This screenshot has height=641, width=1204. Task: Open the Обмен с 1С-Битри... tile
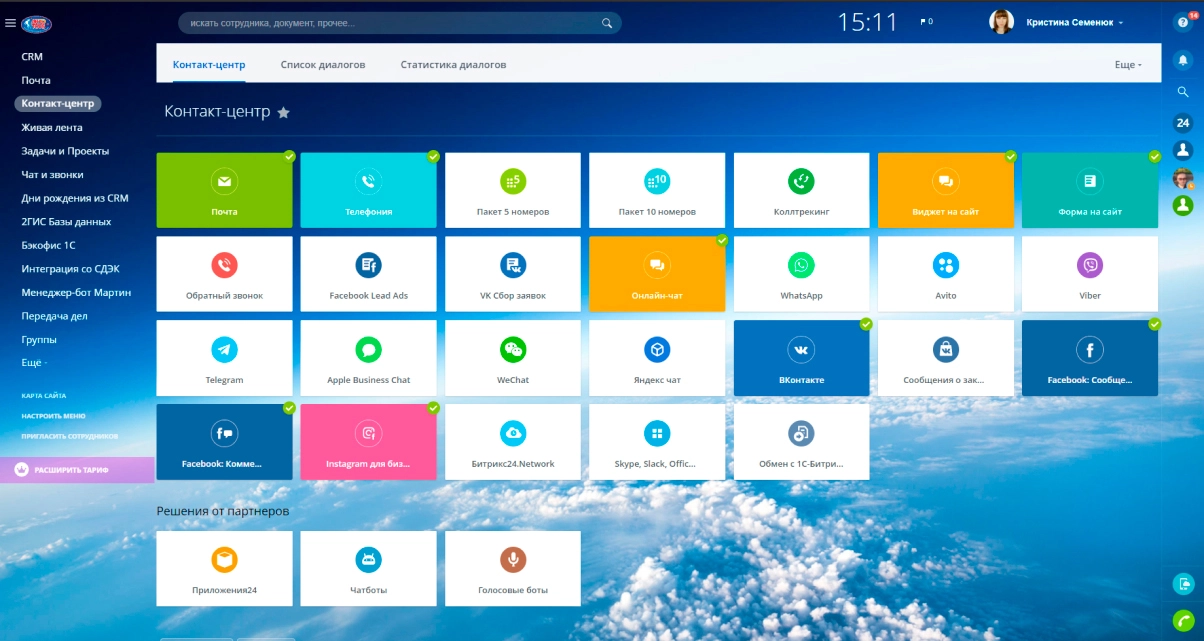tap(802, 442)
